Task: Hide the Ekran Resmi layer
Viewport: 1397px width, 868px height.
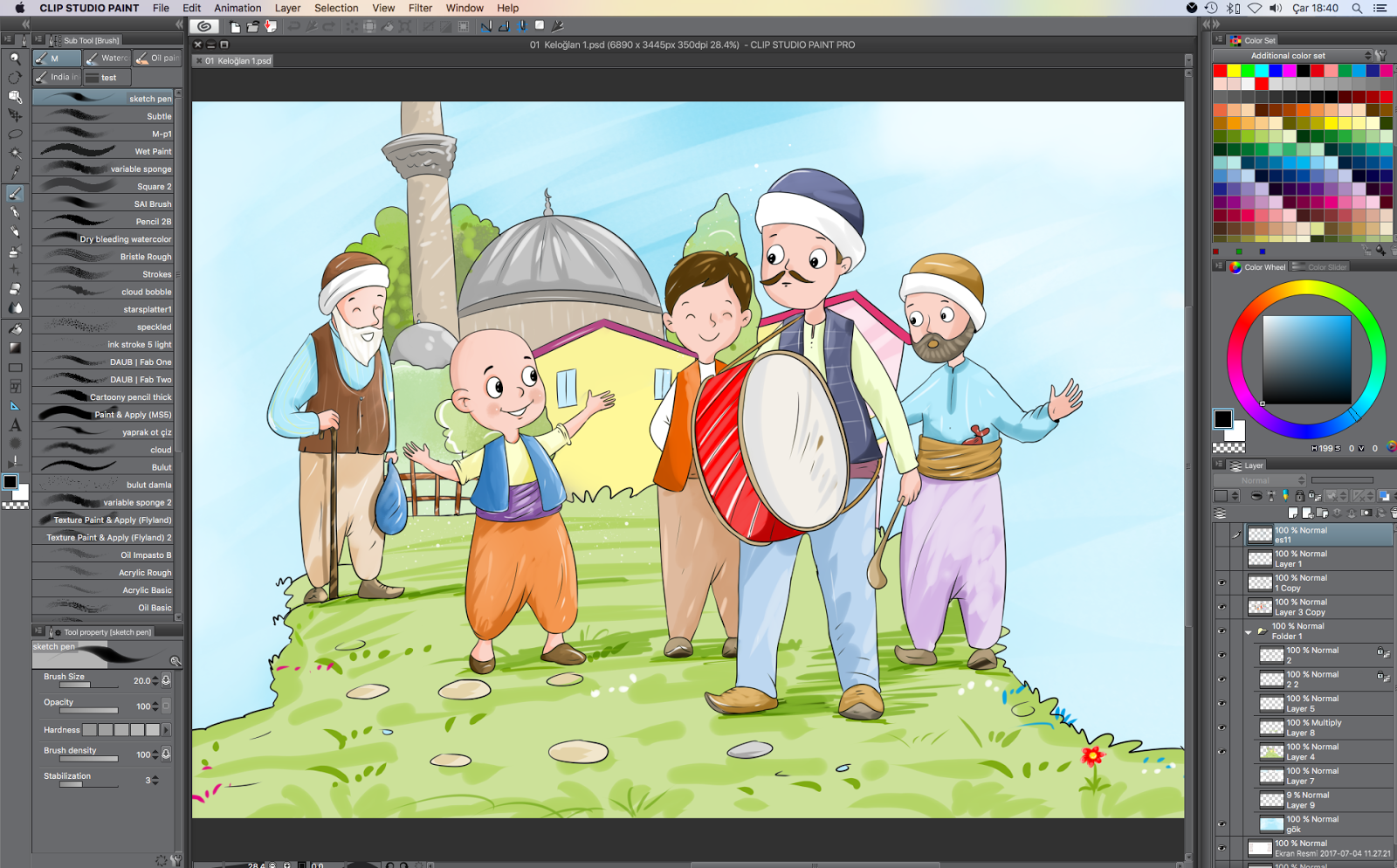Action: pyautogui.click(x=1222, y=848)
